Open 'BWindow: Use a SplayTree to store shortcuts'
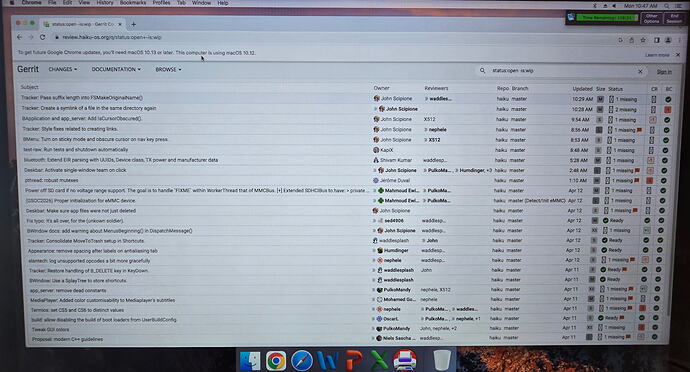Viewport: 690px width, 372px height. tap(78, 280)
